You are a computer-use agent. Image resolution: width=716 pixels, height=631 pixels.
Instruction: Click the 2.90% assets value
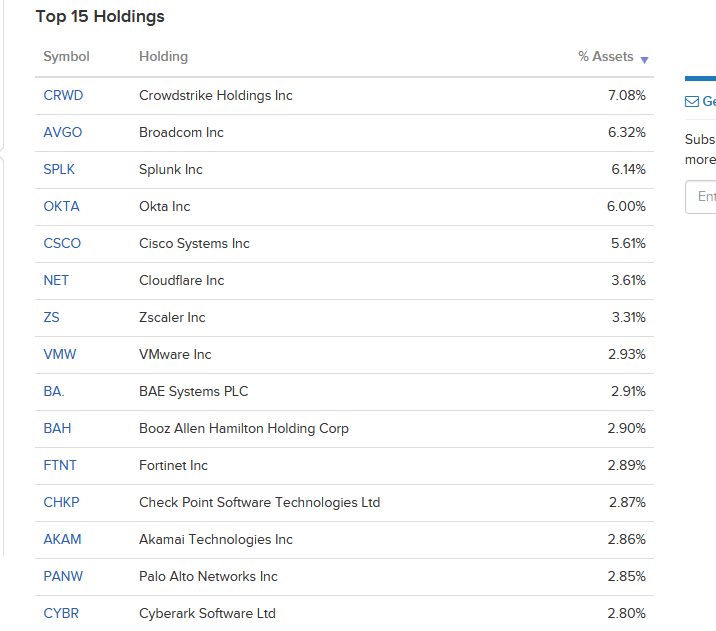click(x=626, y=428)
